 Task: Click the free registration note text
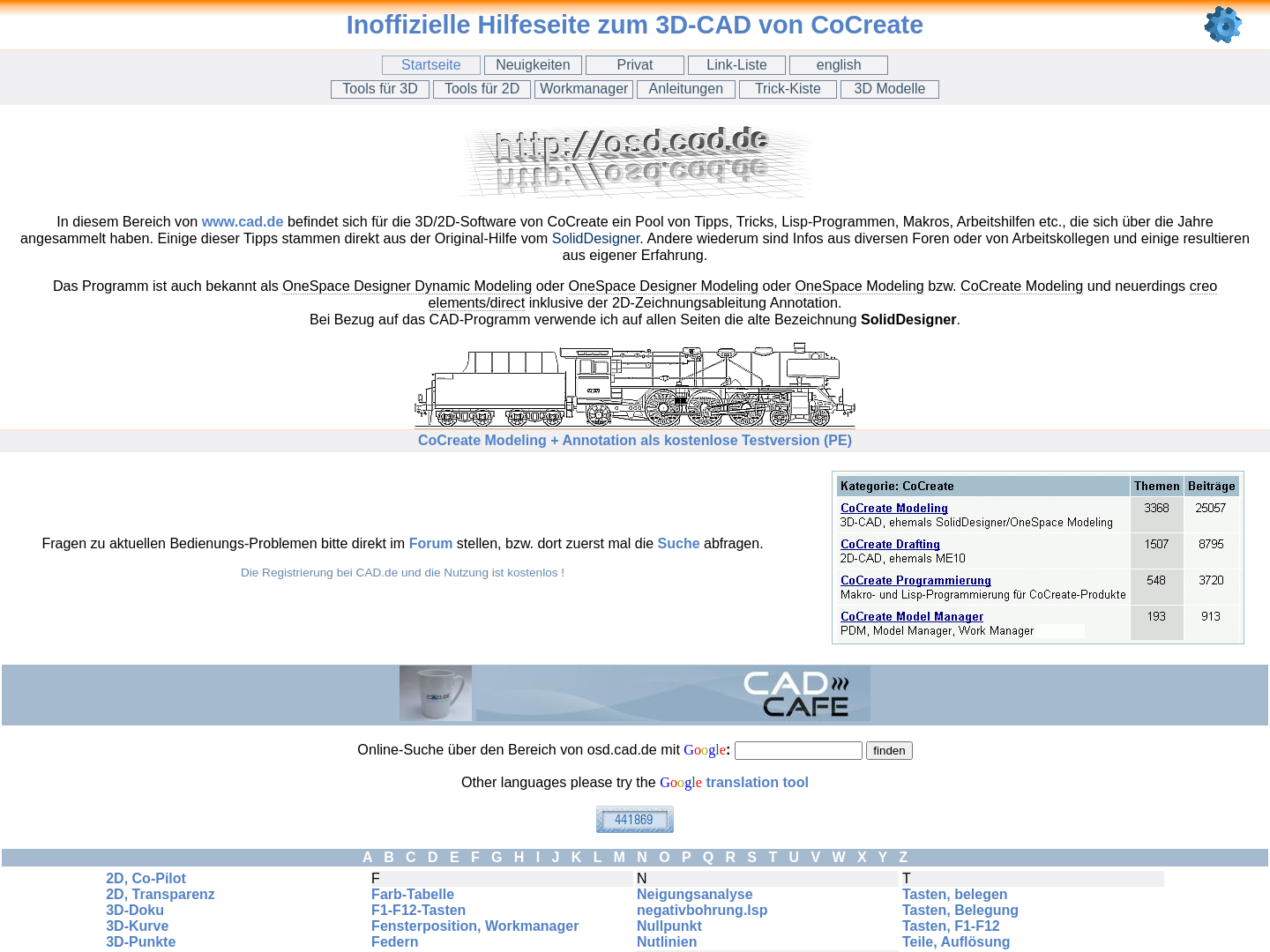pos(402,573)
